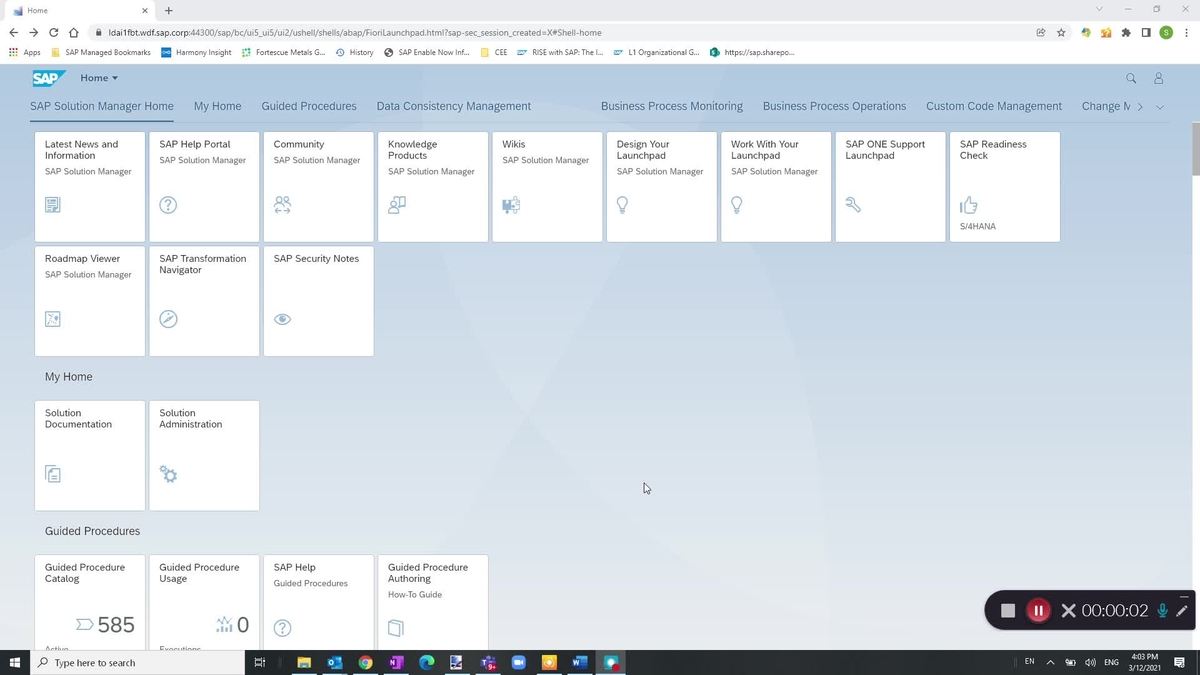Image resolution: width=1200 pixels, height=675 pixels.
Task: Open Microsoft Word from the taskbar
Action: 579,662
